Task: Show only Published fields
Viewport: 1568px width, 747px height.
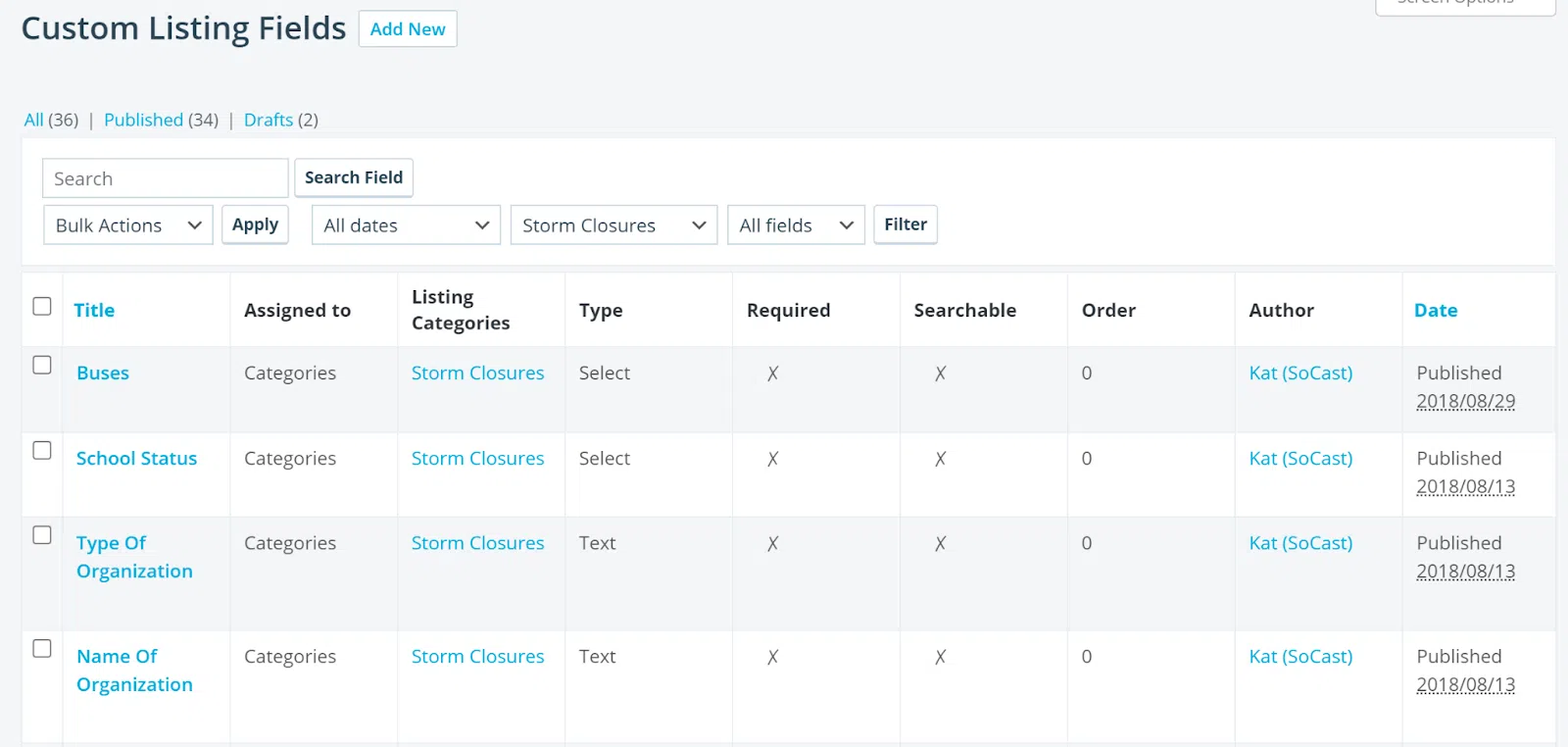Action: pos(143,120)
